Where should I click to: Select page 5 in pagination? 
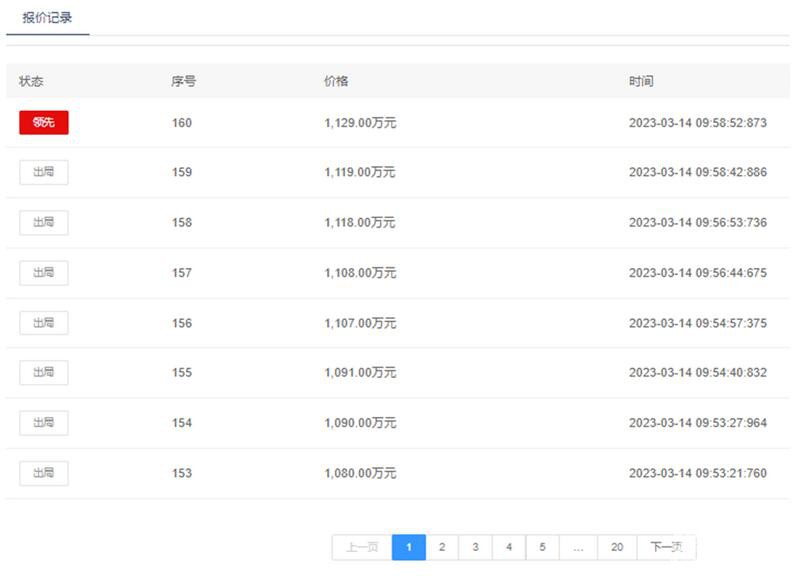coord(542,547)
